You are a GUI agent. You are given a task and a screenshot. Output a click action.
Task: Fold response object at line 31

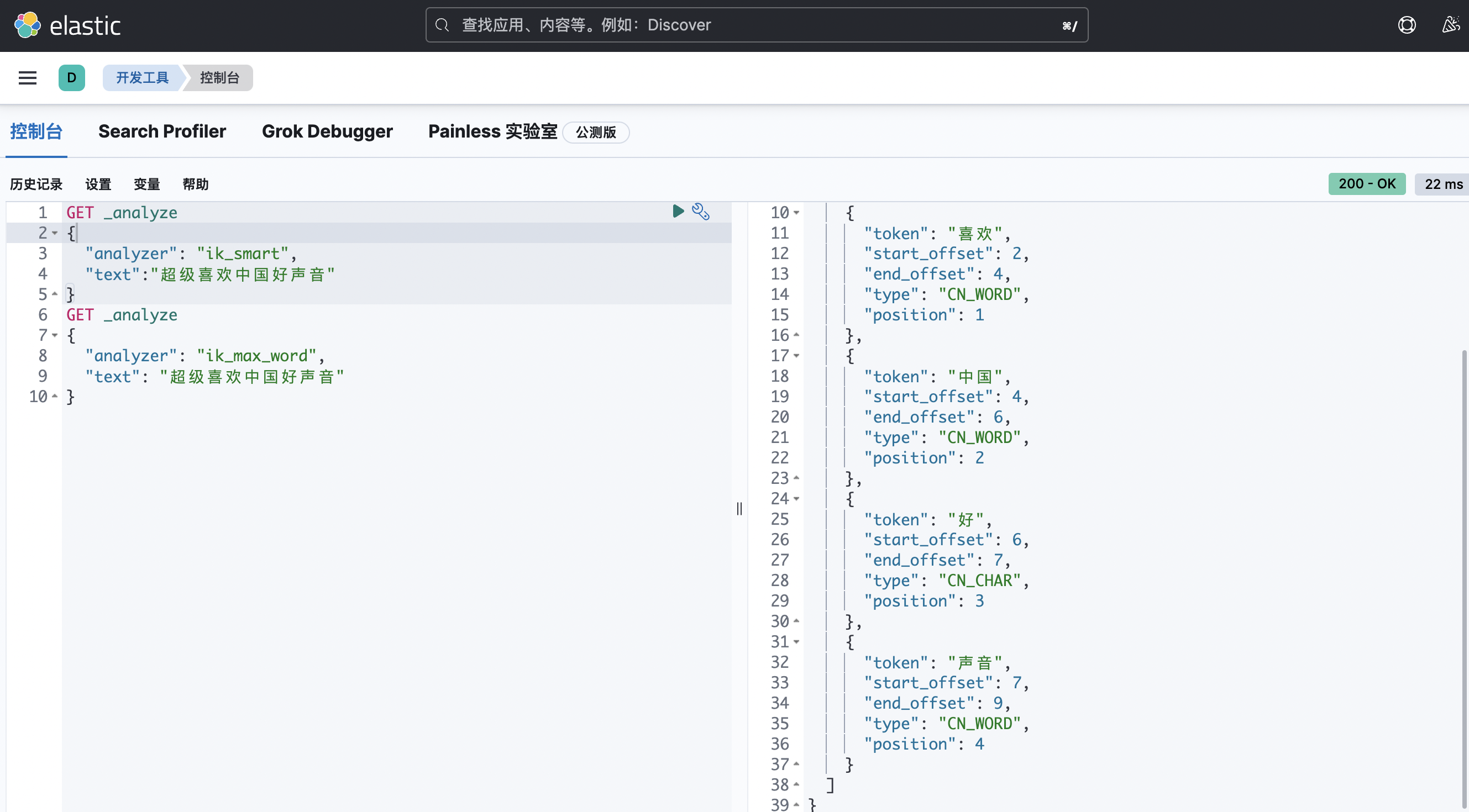(796, 642)
